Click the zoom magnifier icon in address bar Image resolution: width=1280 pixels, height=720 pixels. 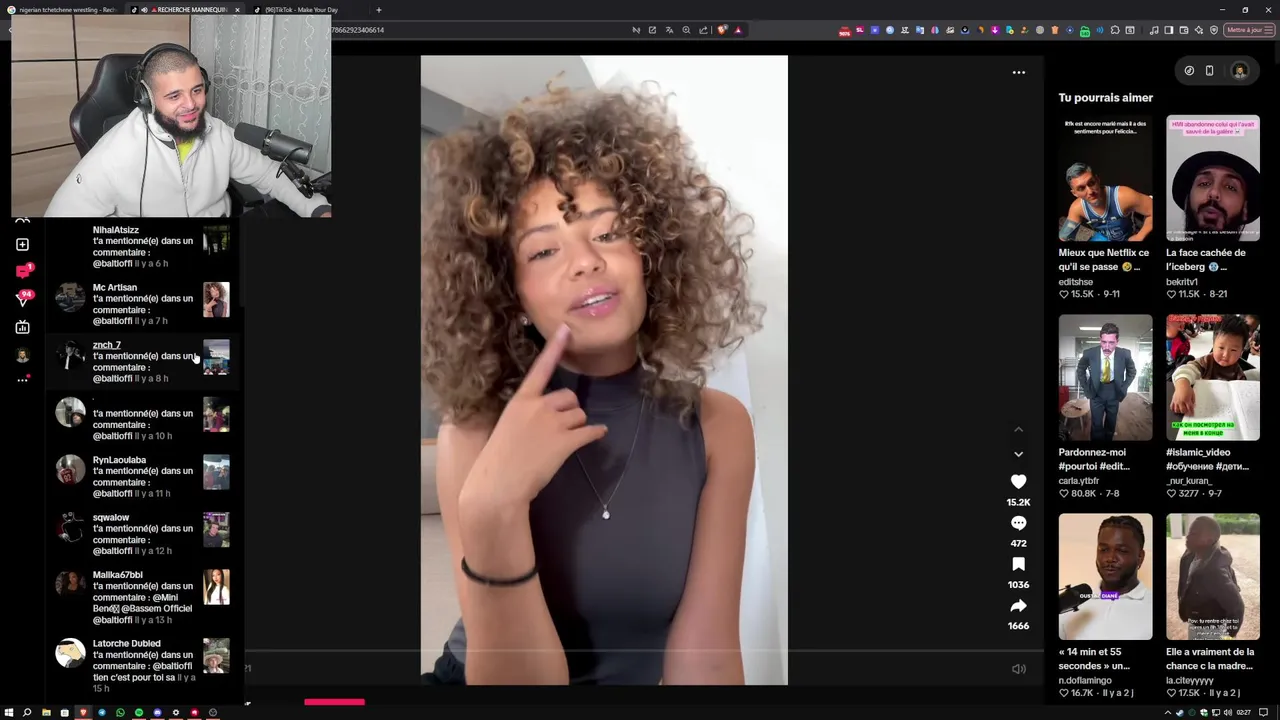click(686, 30)
